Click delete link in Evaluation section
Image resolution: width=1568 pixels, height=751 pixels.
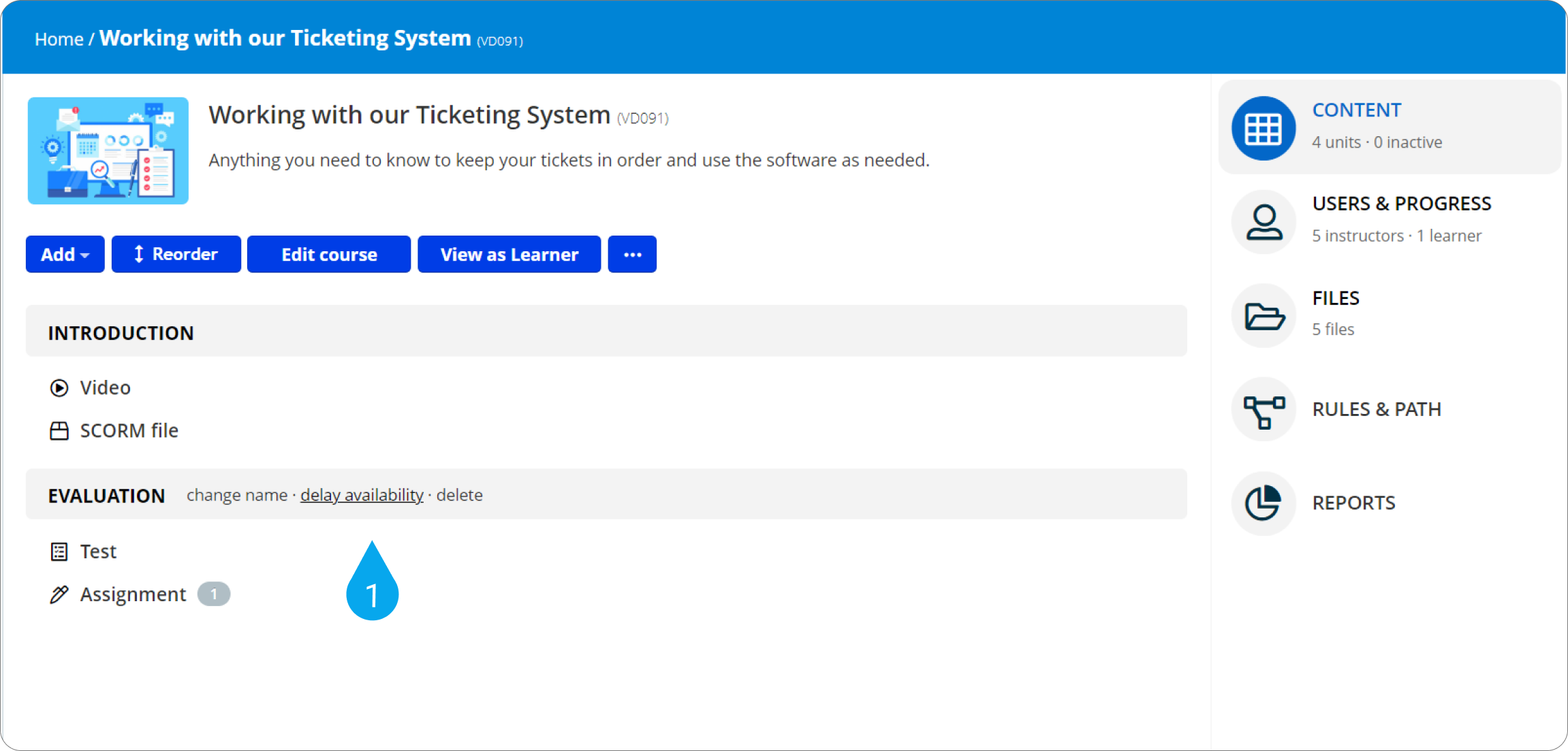pyautogui.click(x=459, y=495)
